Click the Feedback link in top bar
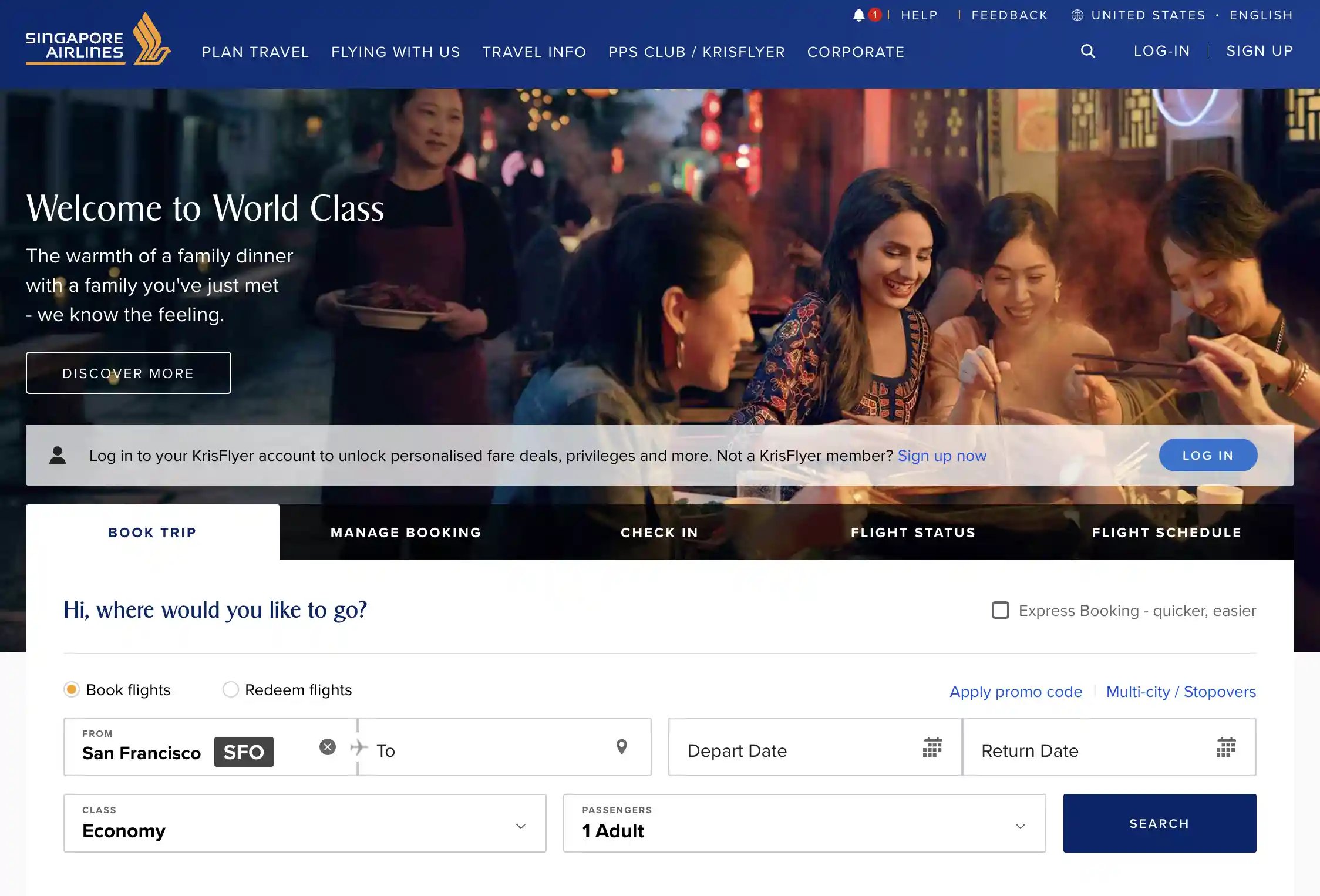1320x896 pixels. pos(1010,15)
